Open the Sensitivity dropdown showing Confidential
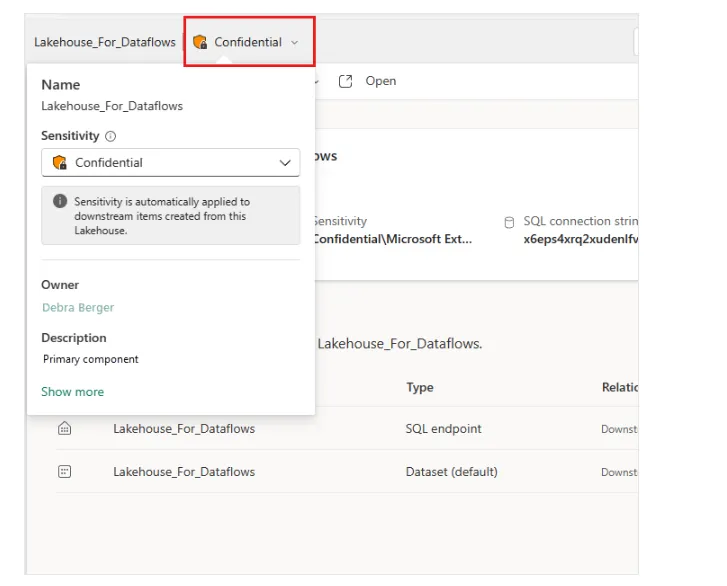This screenshot has width=727, height=586. pos(171,162)
